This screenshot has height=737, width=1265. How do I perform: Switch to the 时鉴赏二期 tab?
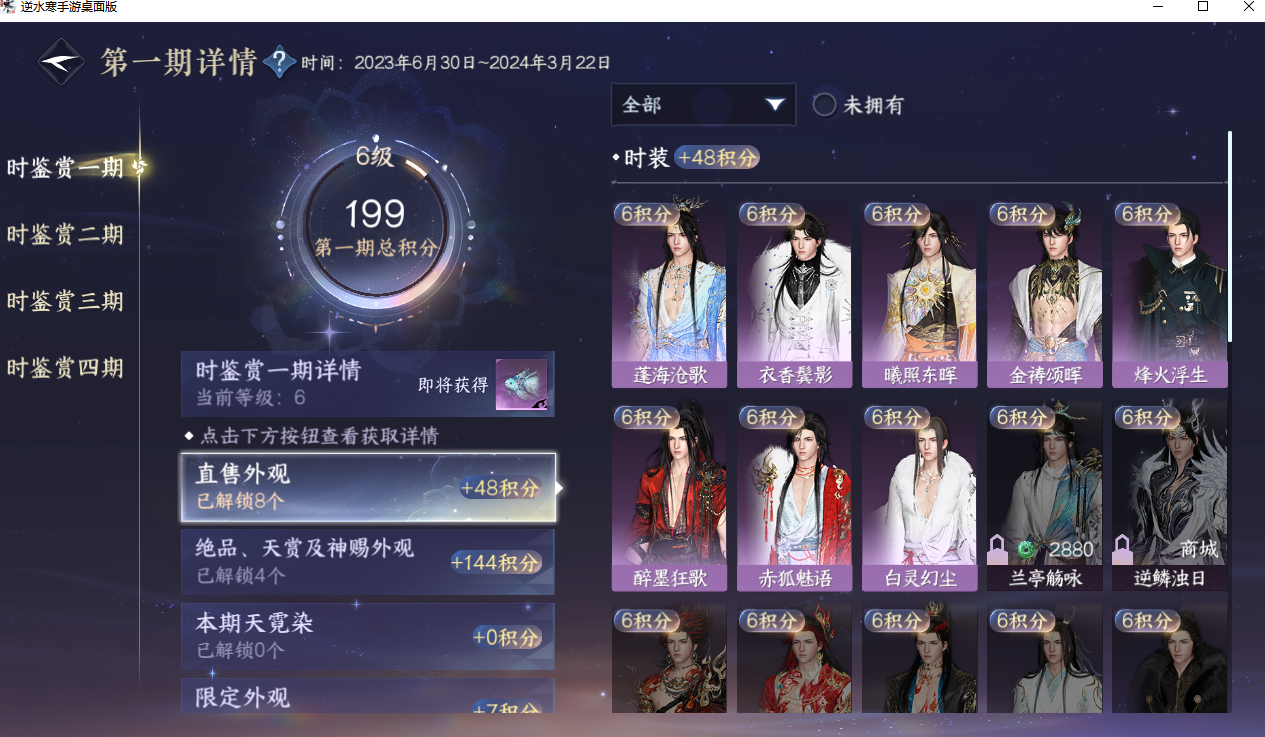click(x=66, y=234)
